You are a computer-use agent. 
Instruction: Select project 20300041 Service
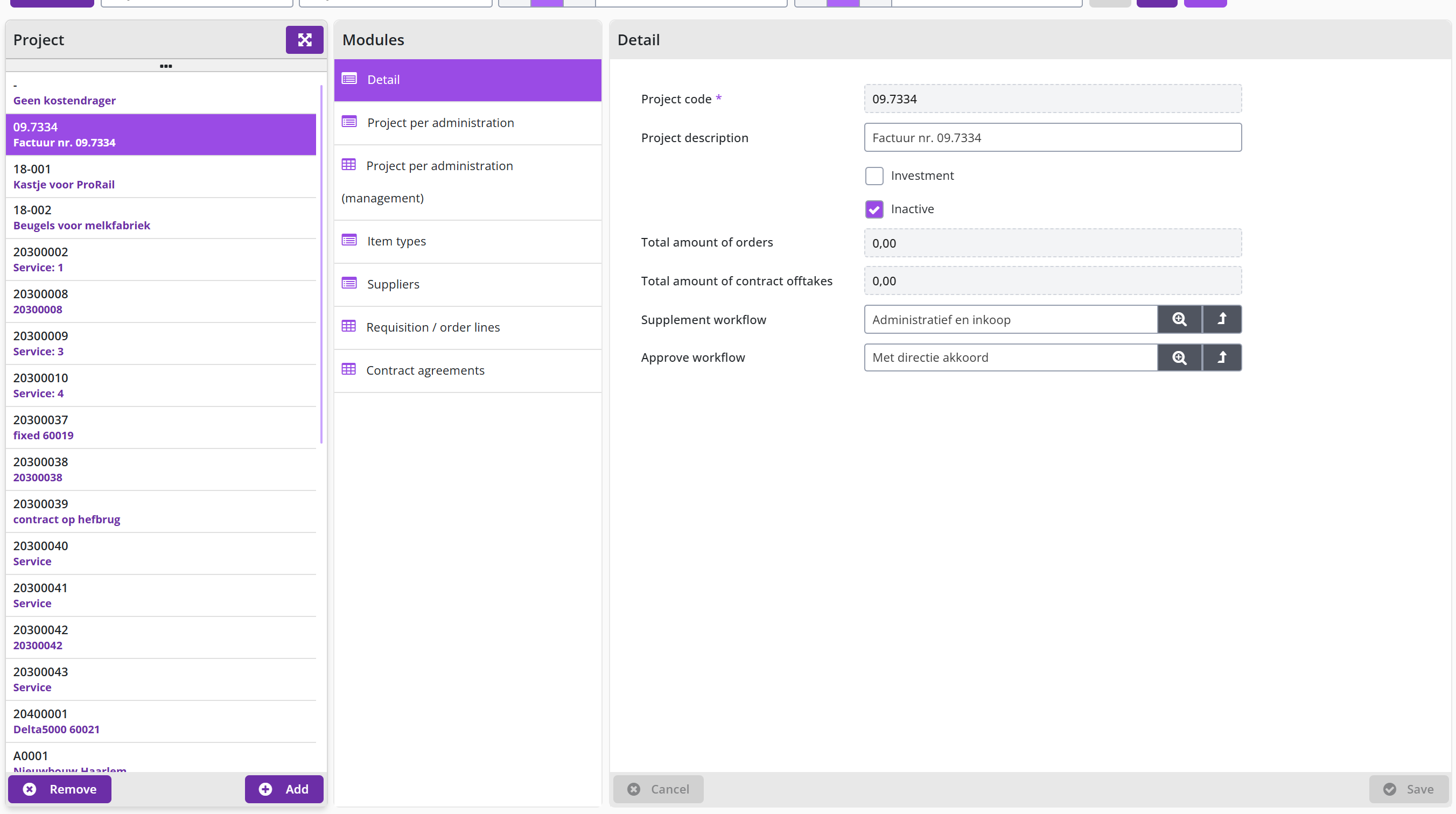(x=160, y=595)
